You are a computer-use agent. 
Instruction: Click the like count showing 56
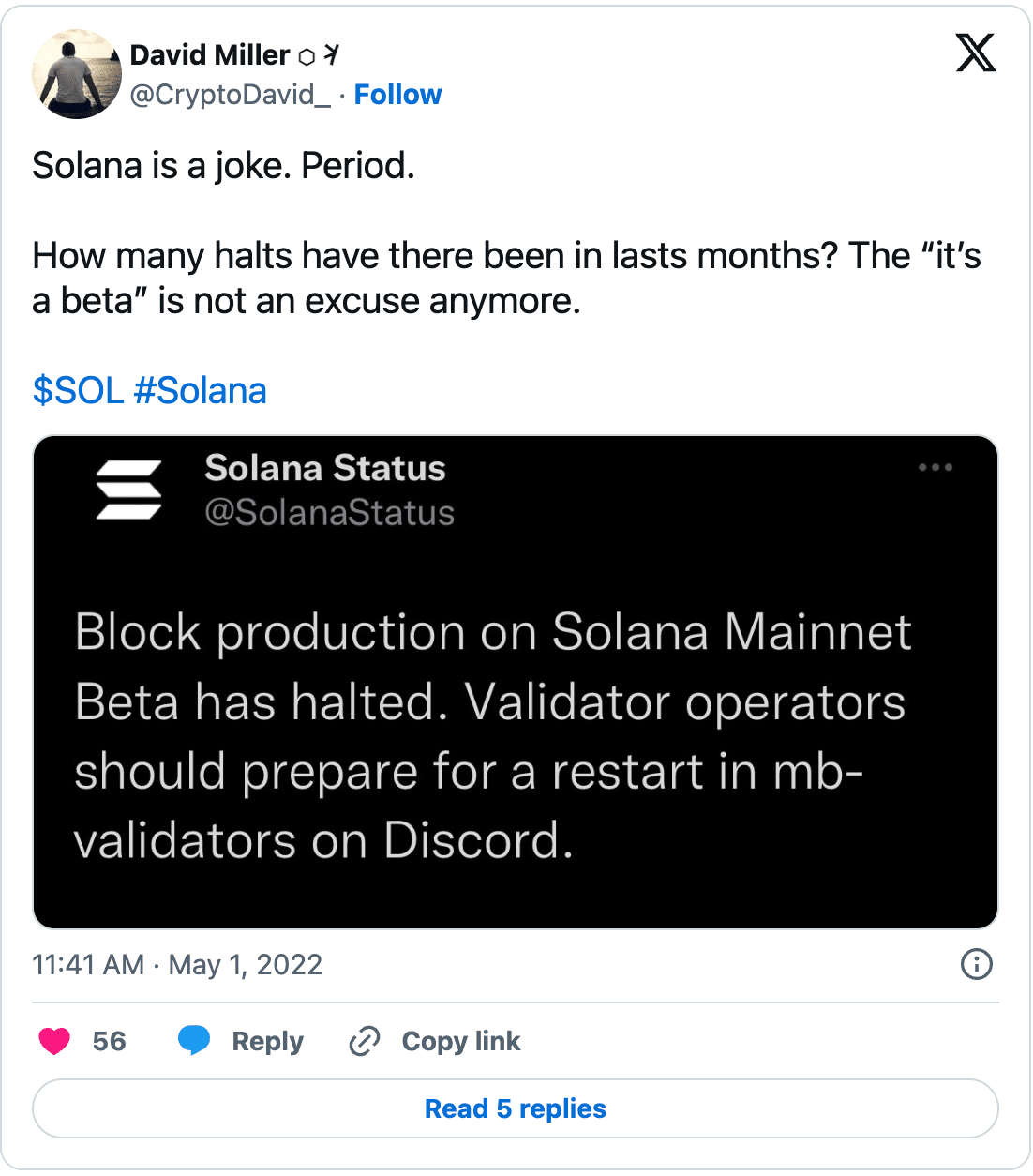tap(109, 1041)
